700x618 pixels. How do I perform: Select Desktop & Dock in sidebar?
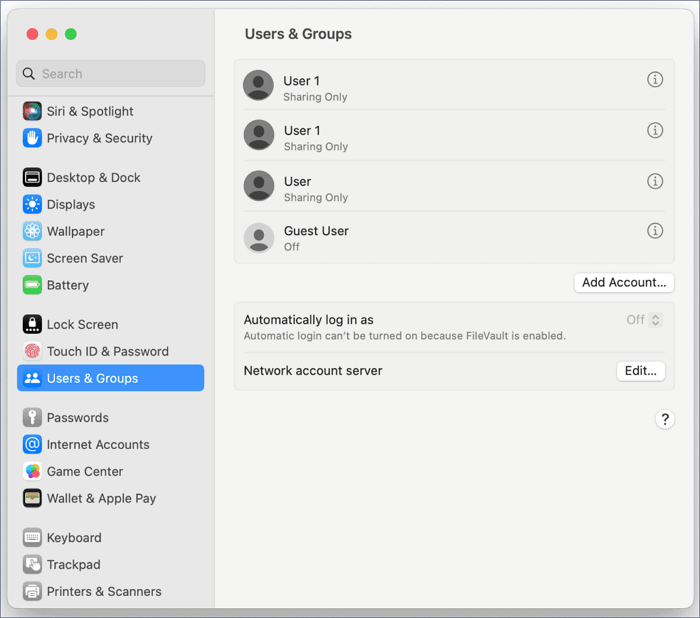pyautogui.click(x=93, y=177)
